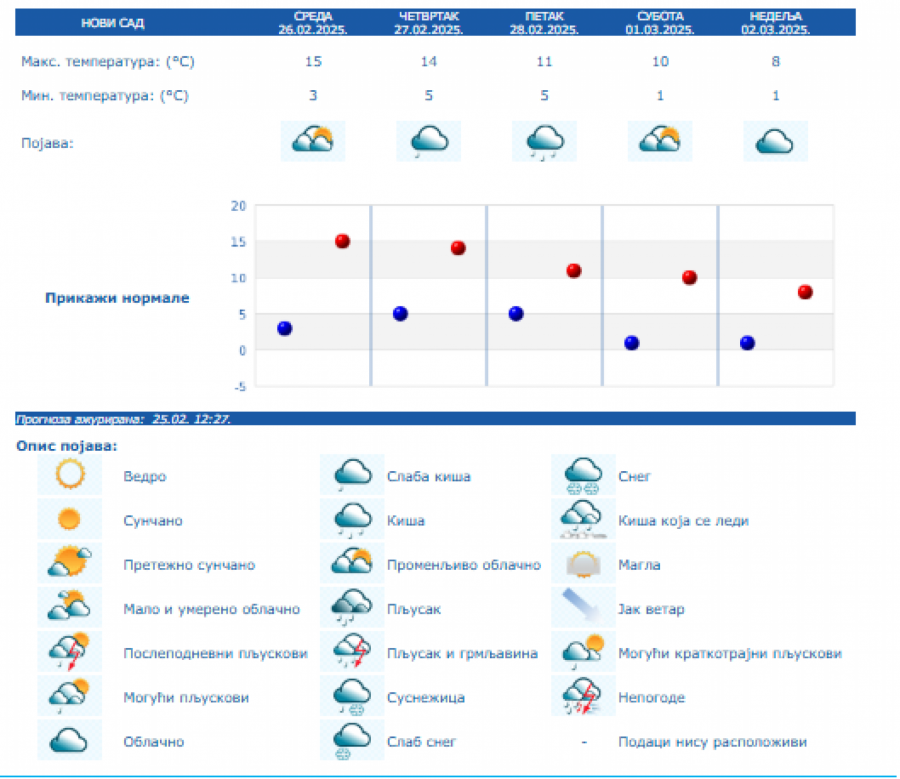This screenshot has width=900, height=779.
Task: Click the Претежно сунчано legend icon
Action: coord(70,564)
